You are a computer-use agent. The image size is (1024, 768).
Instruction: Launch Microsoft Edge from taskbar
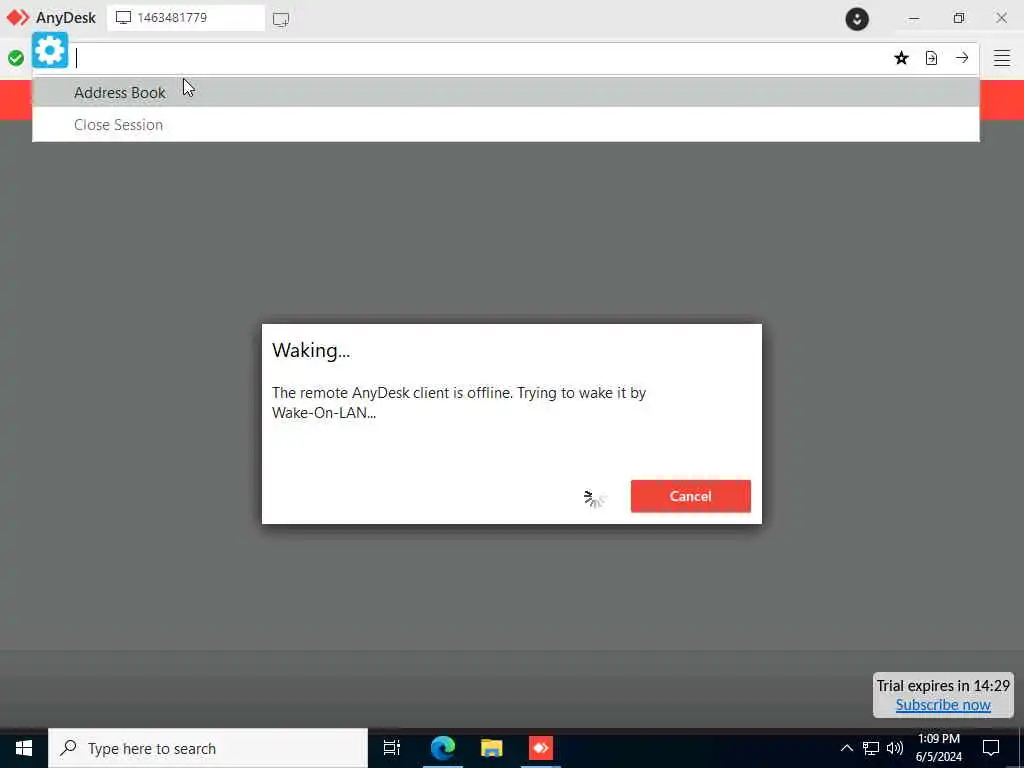[442, 748]
